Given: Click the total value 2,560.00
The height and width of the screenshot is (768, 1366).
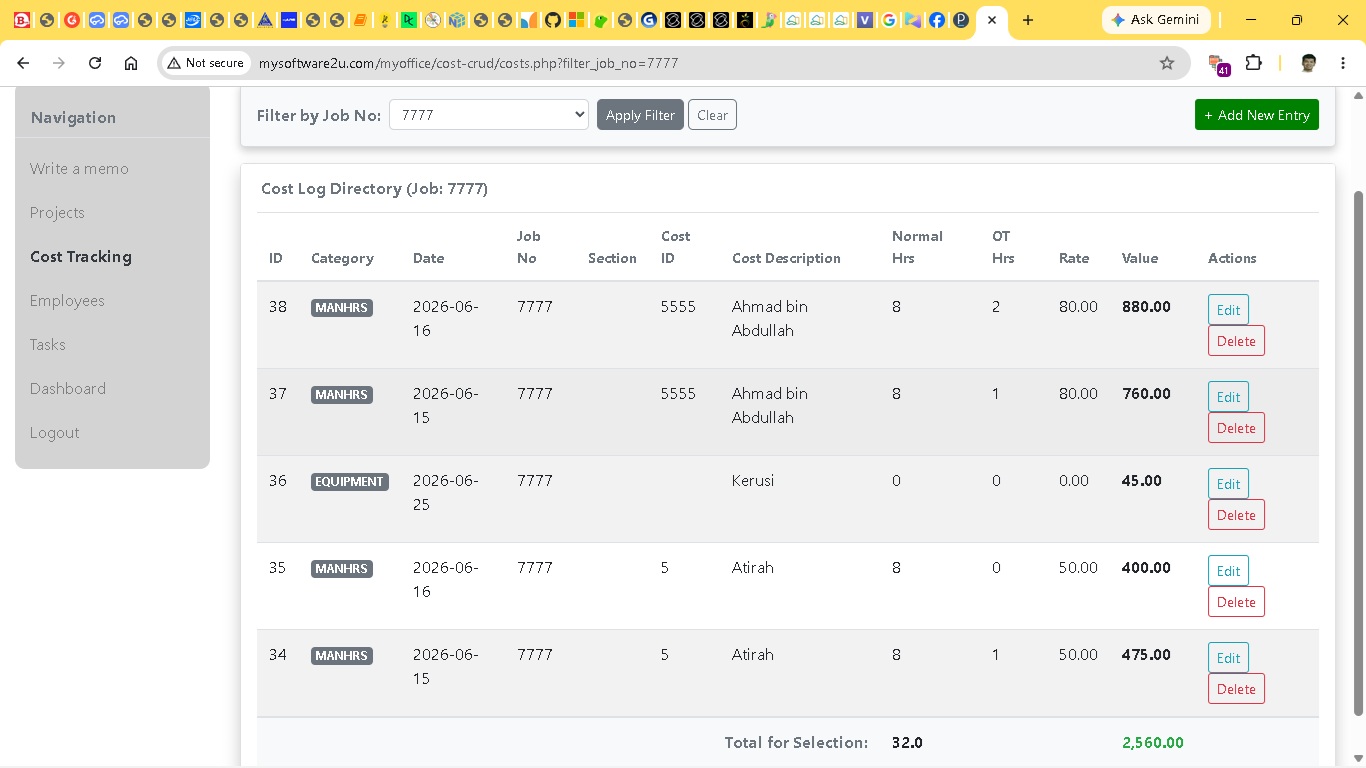Looking at the screenshot, I should [1153, 743].
